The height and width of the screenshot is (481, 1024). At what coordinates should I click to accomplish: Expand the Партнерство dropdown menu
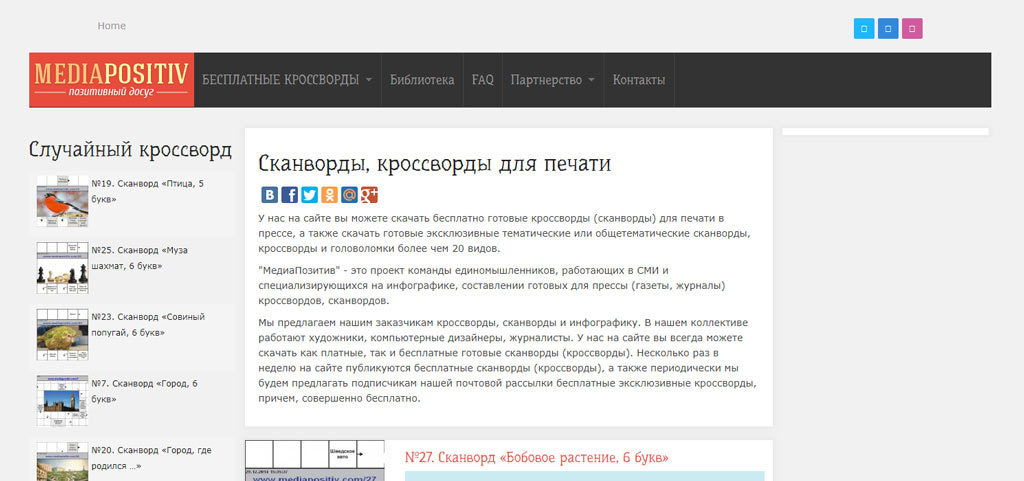coord(552,80)
